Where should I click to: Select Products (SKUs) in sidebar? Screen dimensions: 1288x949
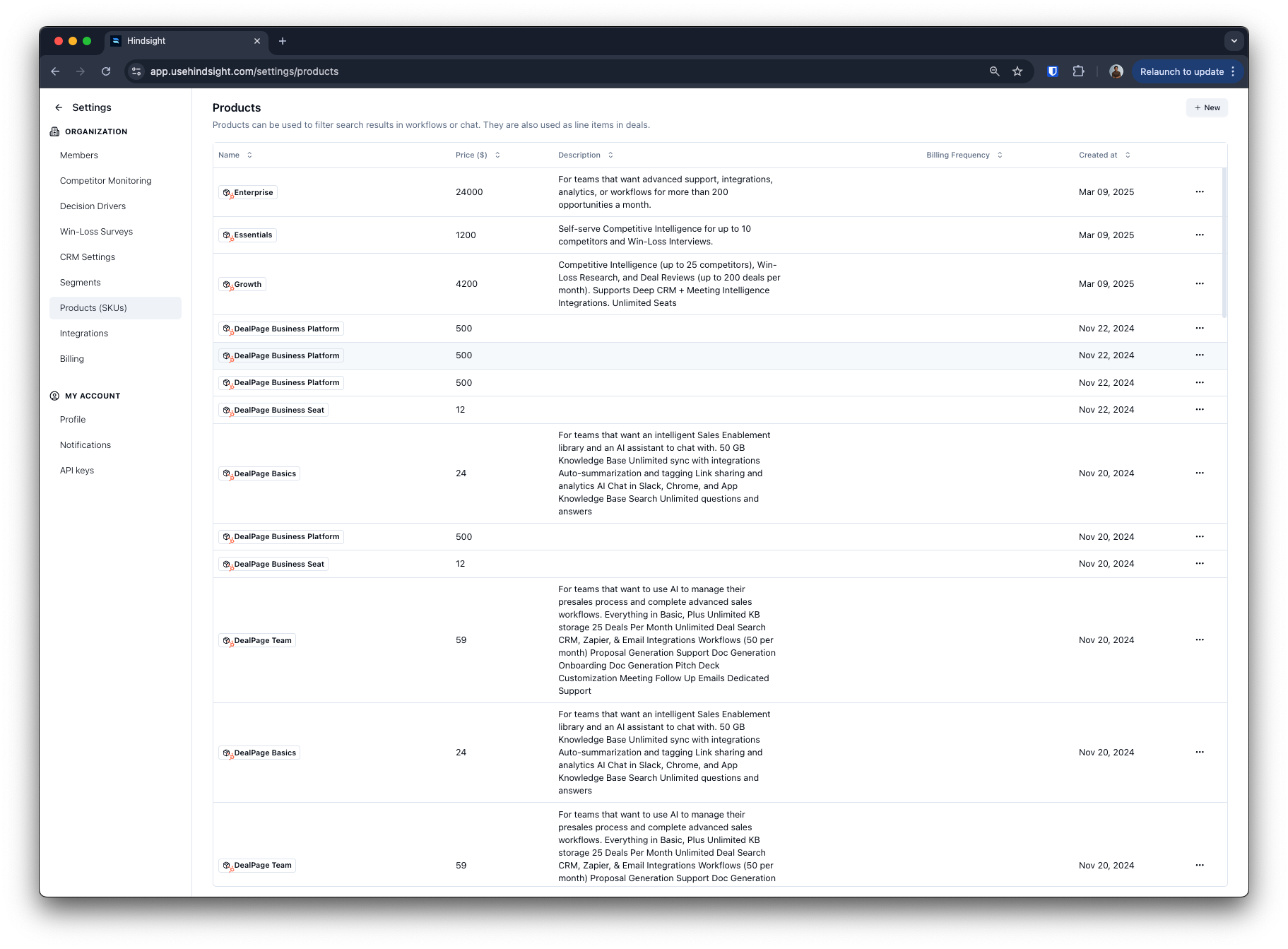tap(115, 308)
